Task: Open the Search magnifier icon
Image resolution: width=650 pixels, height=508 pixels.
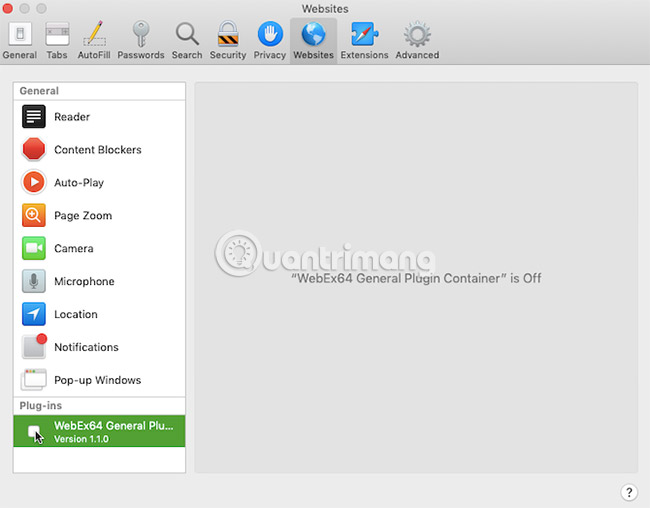Action: click(x=187, y=34)
